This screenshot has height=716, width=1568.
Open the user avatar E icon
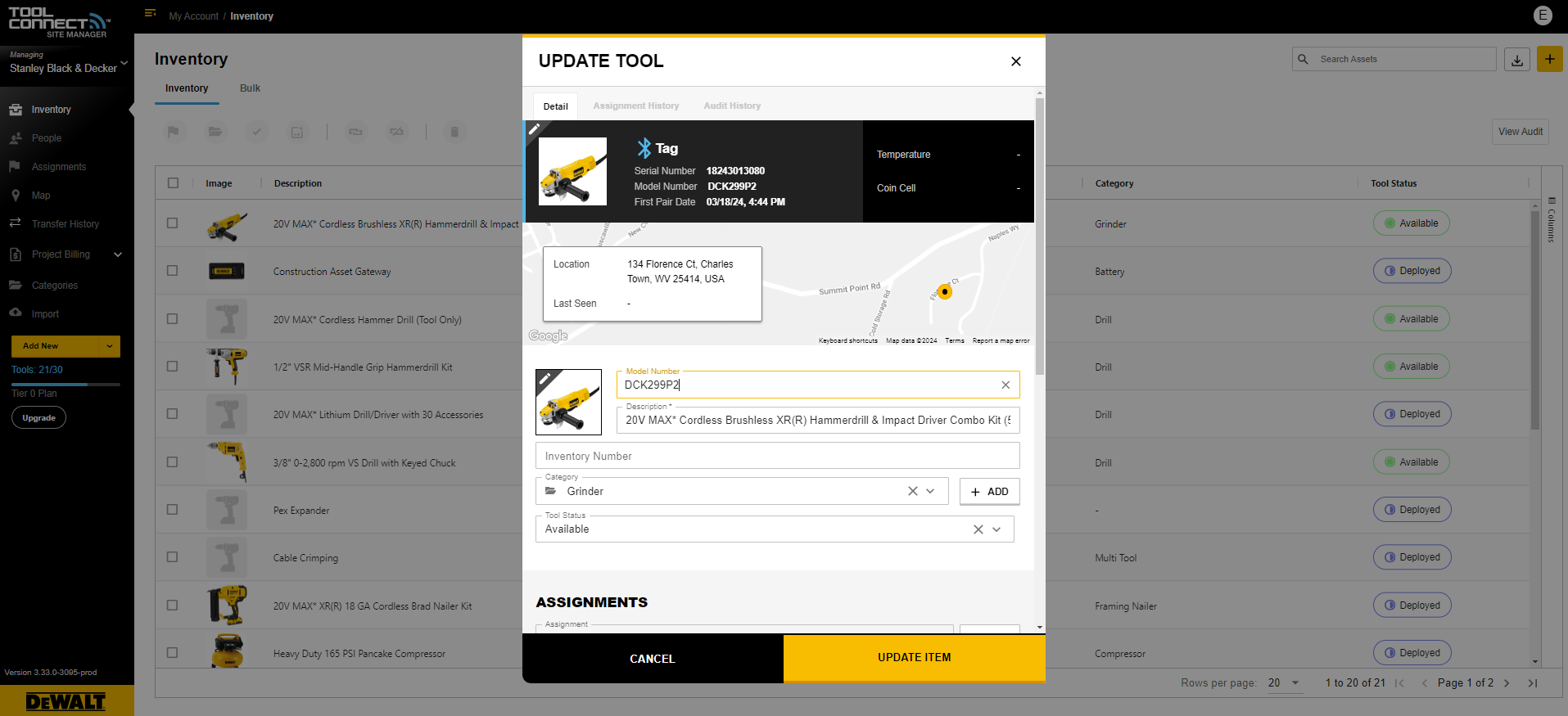1543,15
